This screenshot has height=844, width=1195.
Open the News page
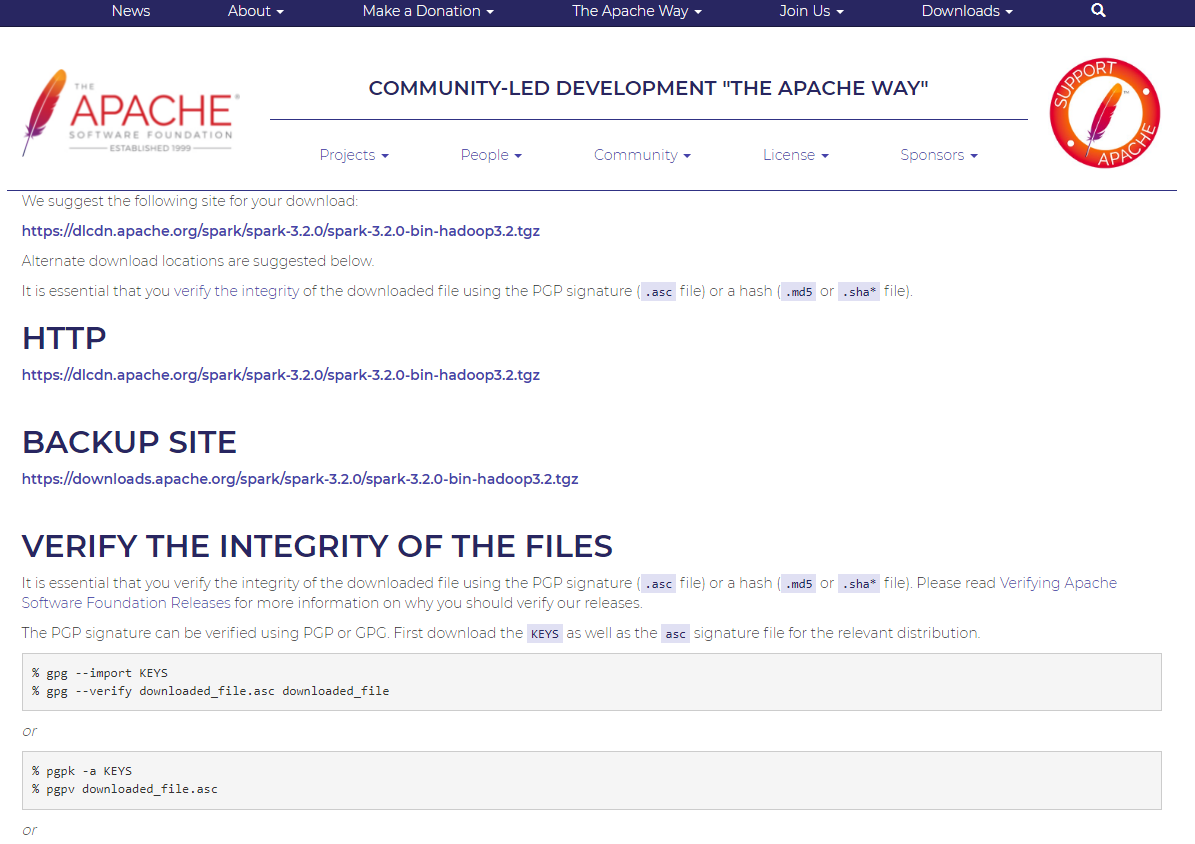coord(131,11)
